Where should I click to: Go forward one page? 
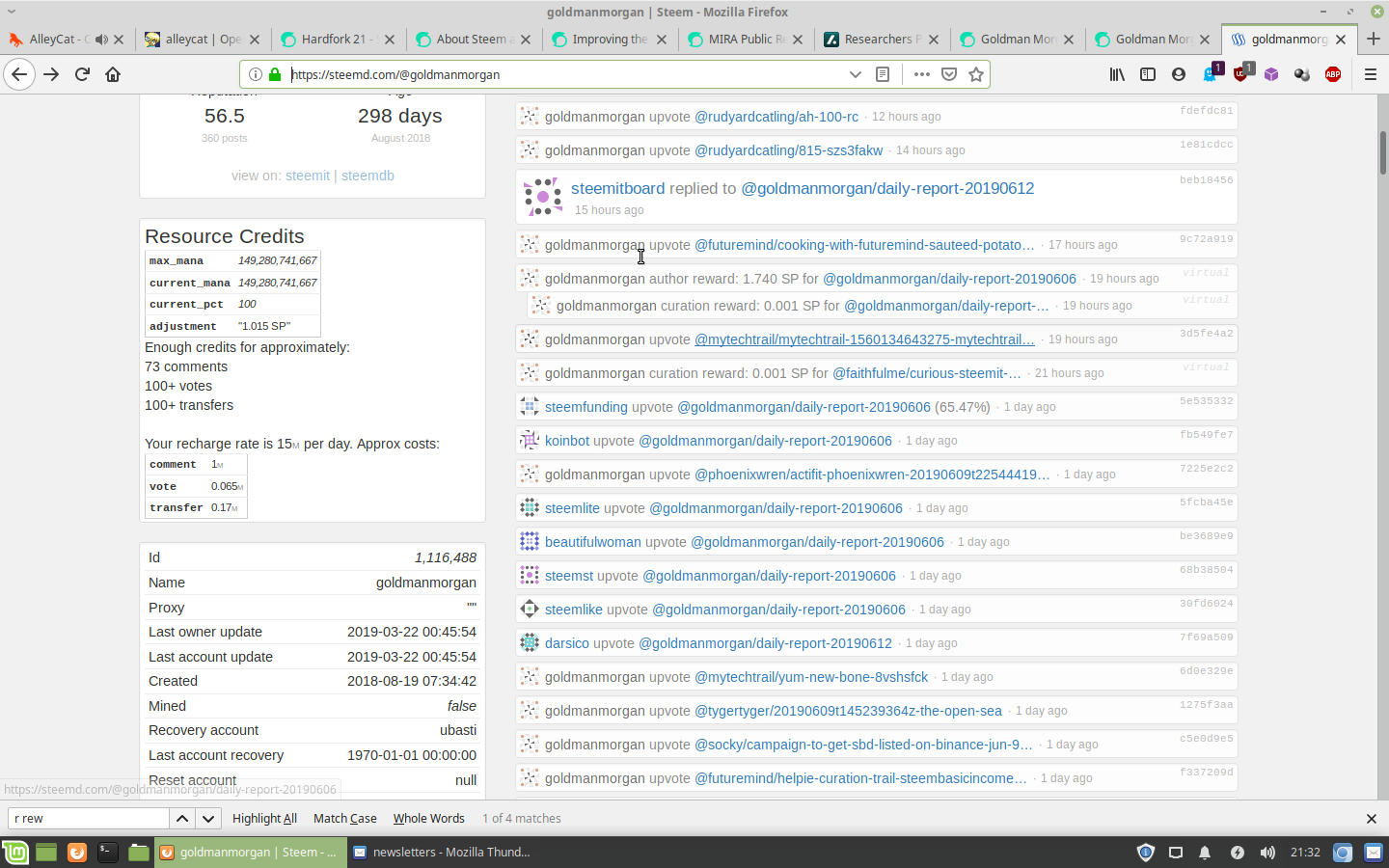[x=51, y=74]
